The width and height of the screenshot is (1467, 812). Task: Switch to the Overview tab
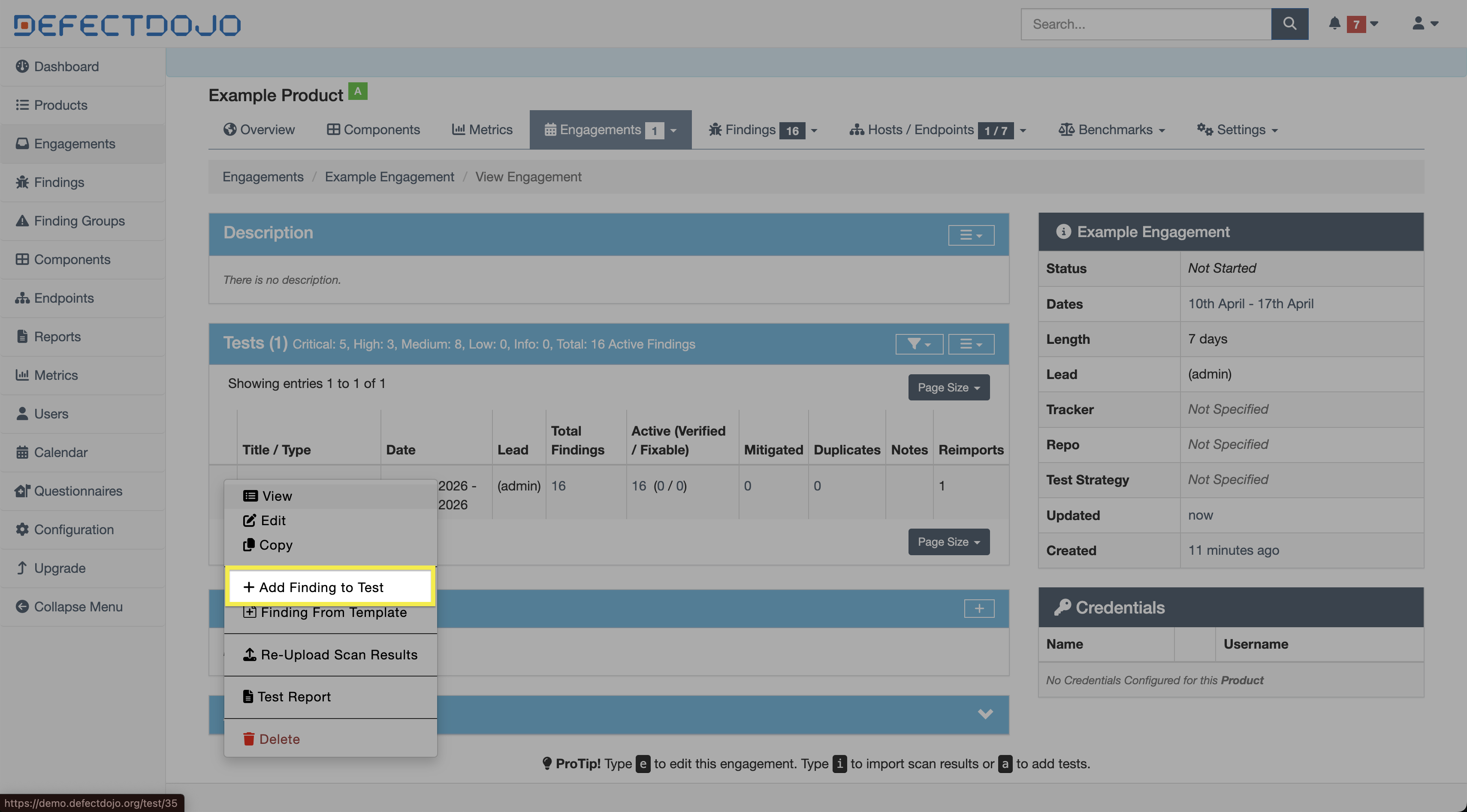[x=259, y=130]
